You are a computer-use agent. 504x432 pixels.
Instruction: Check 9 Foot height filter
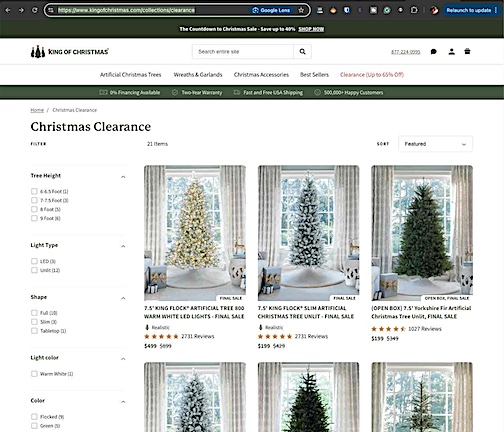[x=34, y=218]
